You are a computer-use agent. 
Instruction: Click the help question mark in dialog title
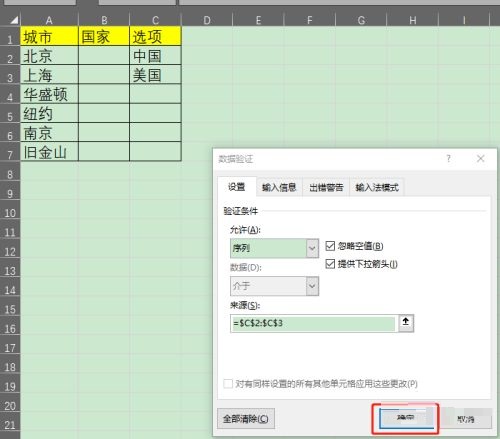[448, 159]
